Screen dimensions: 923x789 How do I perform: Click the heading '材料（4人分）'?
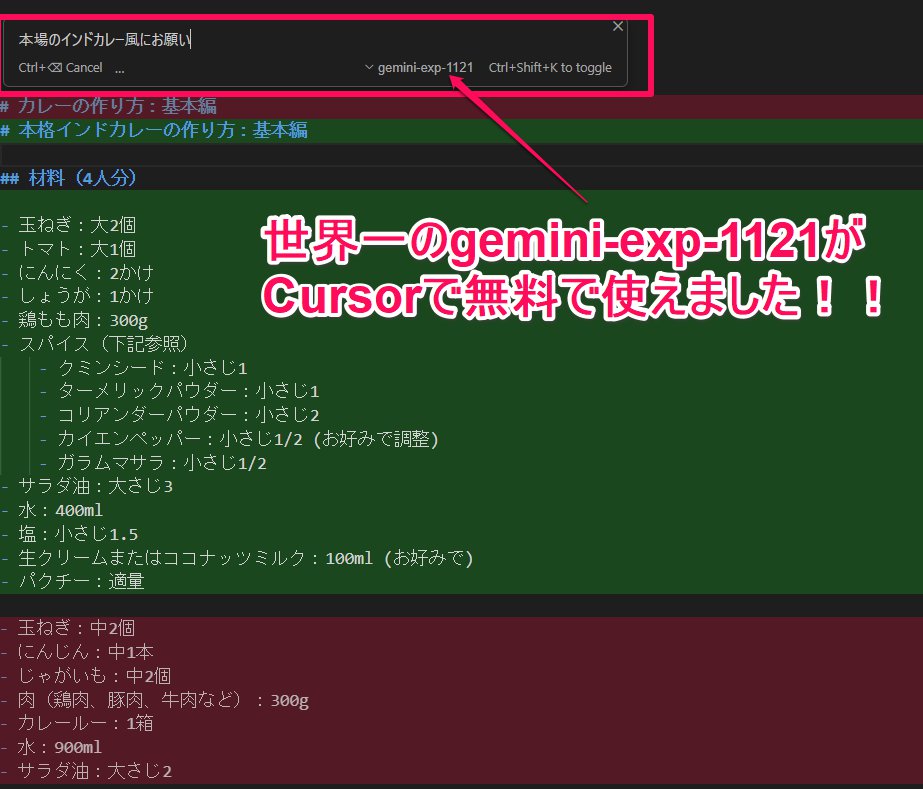tap(82, 177)
